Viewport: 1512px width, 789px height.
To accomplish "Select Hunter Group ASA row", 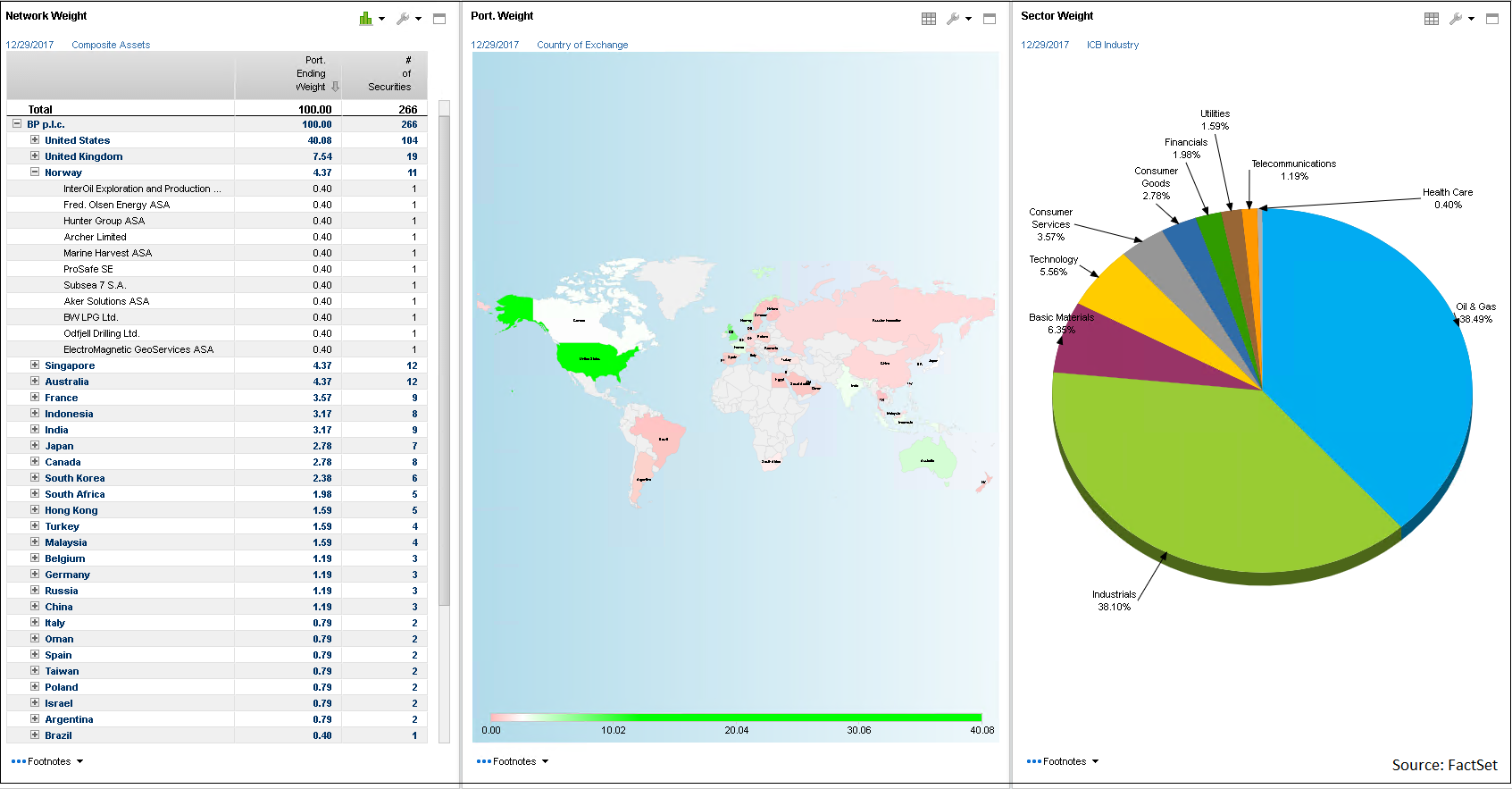I will tap(217, 221).
